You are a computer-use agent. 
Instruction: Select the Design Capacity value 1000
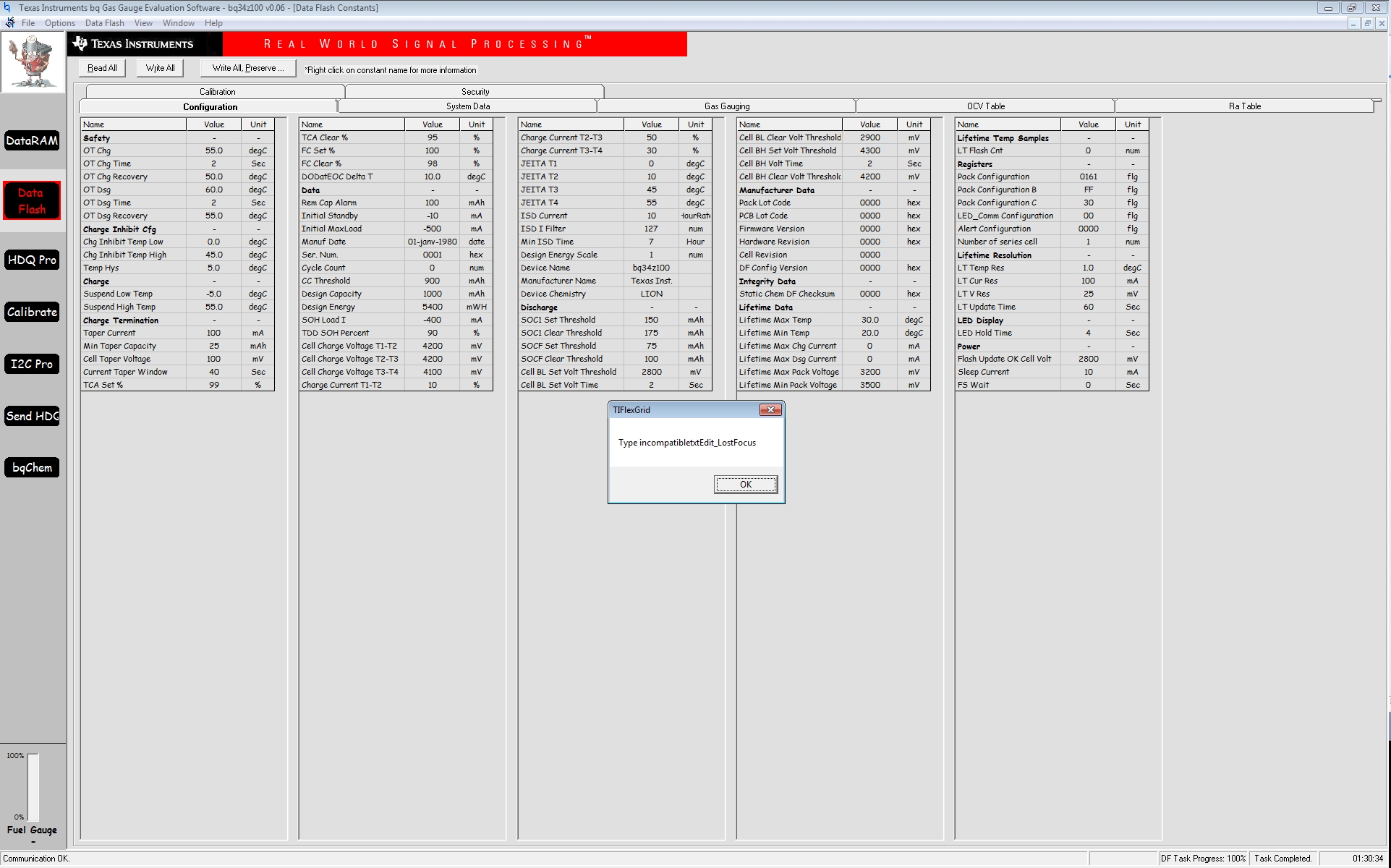[432, 294]
